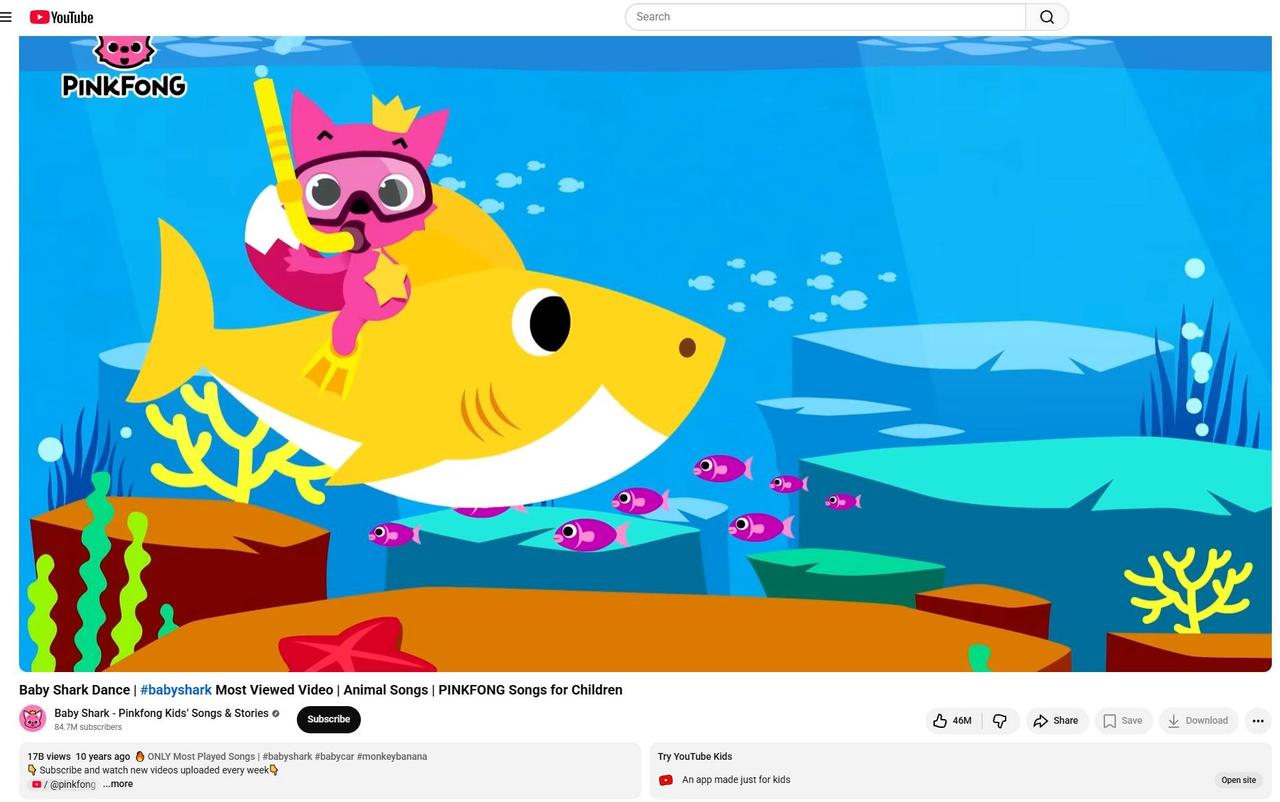1280x802 pixels.
Task: Subscribe to the Pinkfong channel
Action: (x=328, y=719)
